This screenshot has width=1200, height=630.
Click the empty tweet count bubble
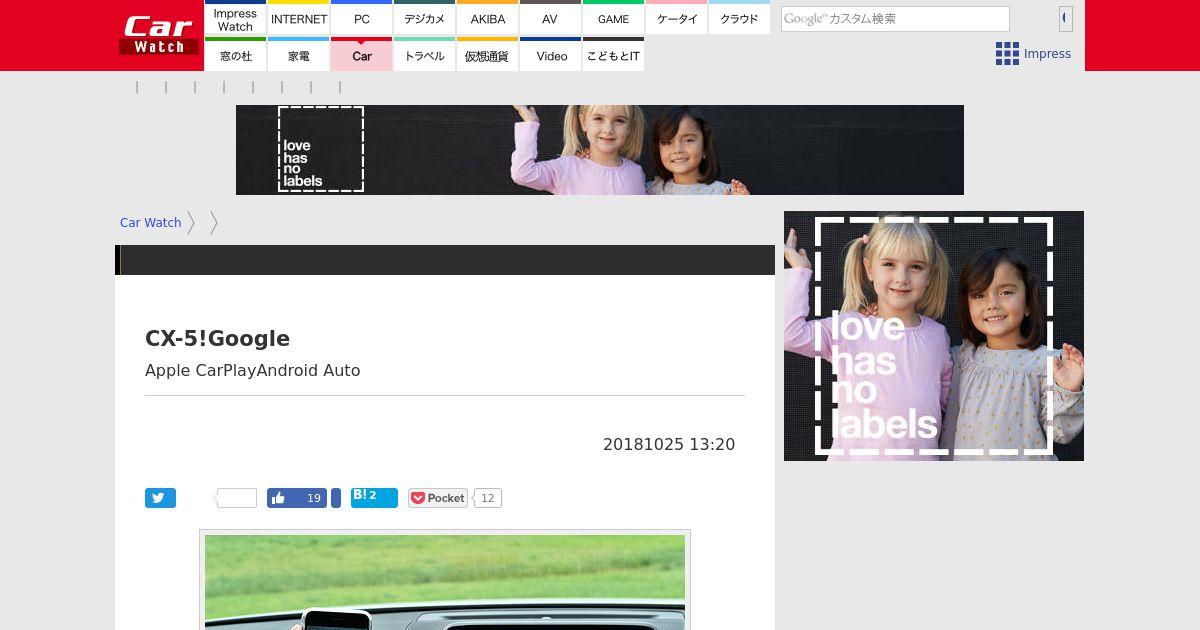pos(236,498)
